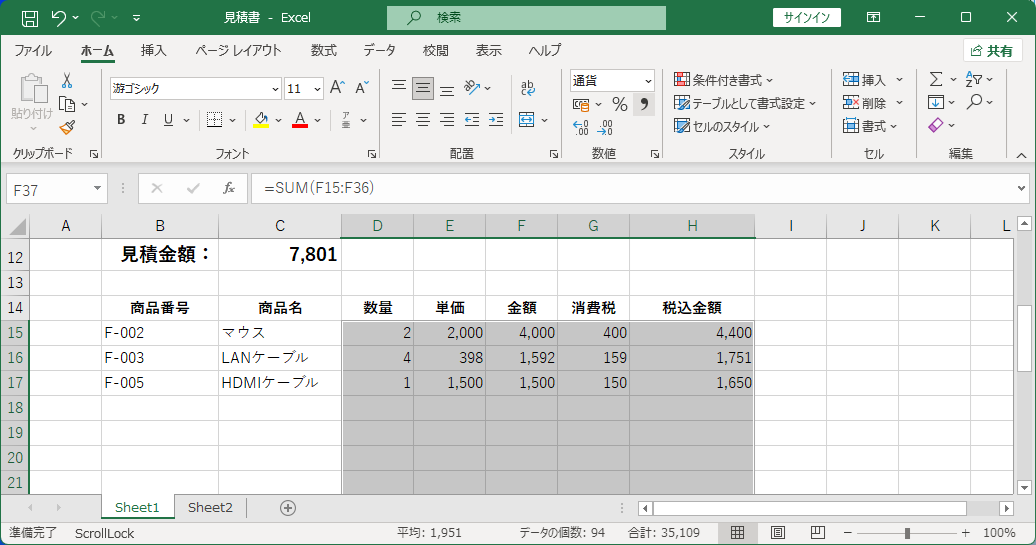
Task: Toggle align left
Action: tap(398, 120)
